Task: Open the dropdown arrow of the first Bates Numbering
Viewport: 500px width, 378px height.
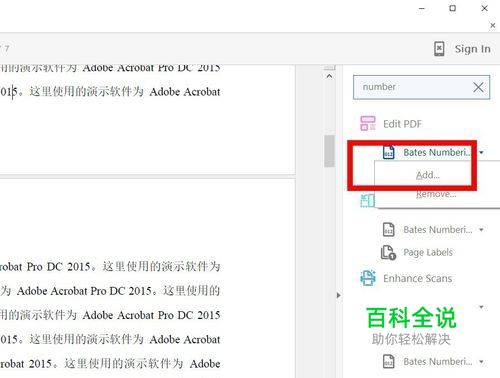Action: tap(481, 153)
